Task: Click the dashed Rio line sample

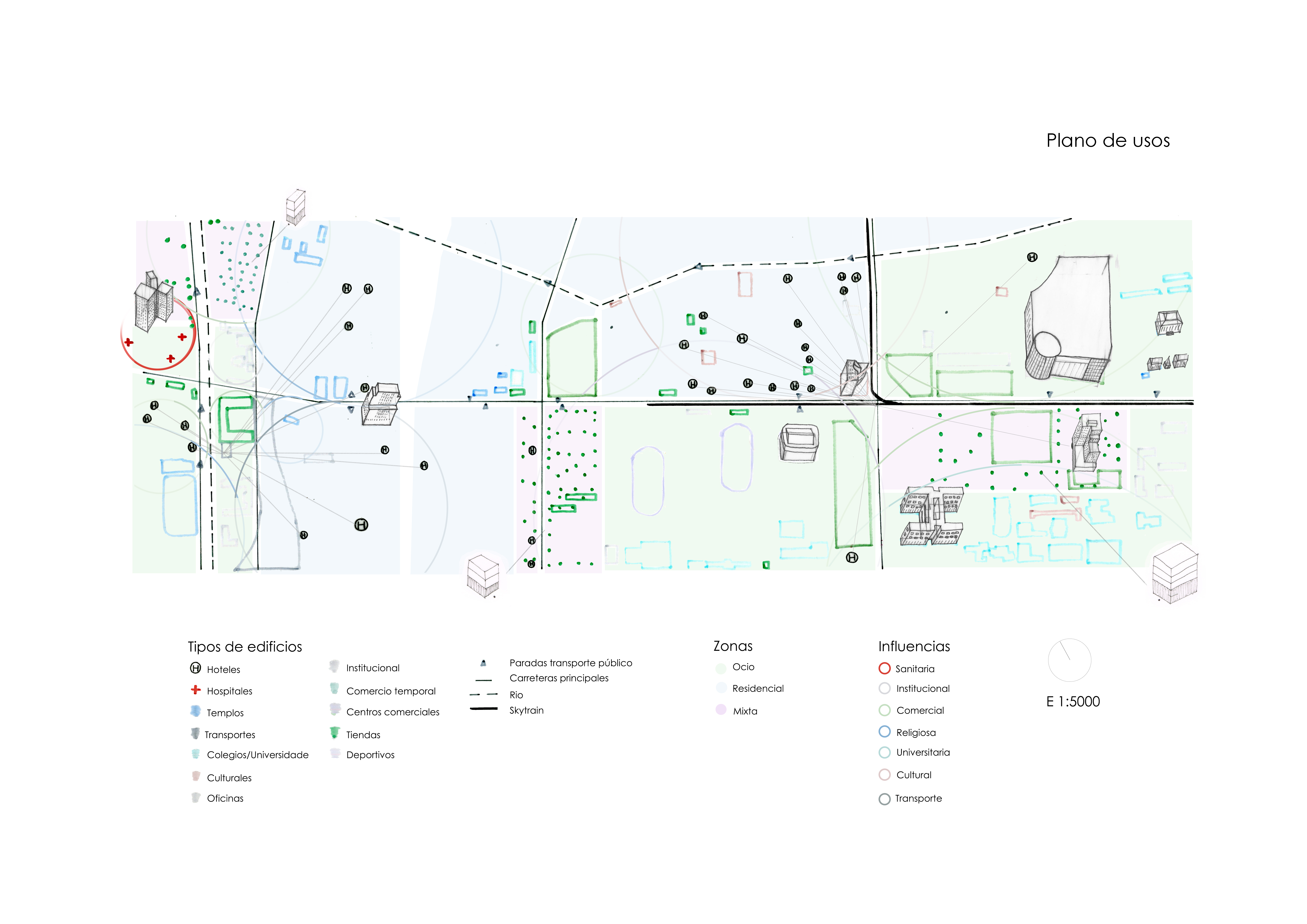Action: tap(483, 695)
